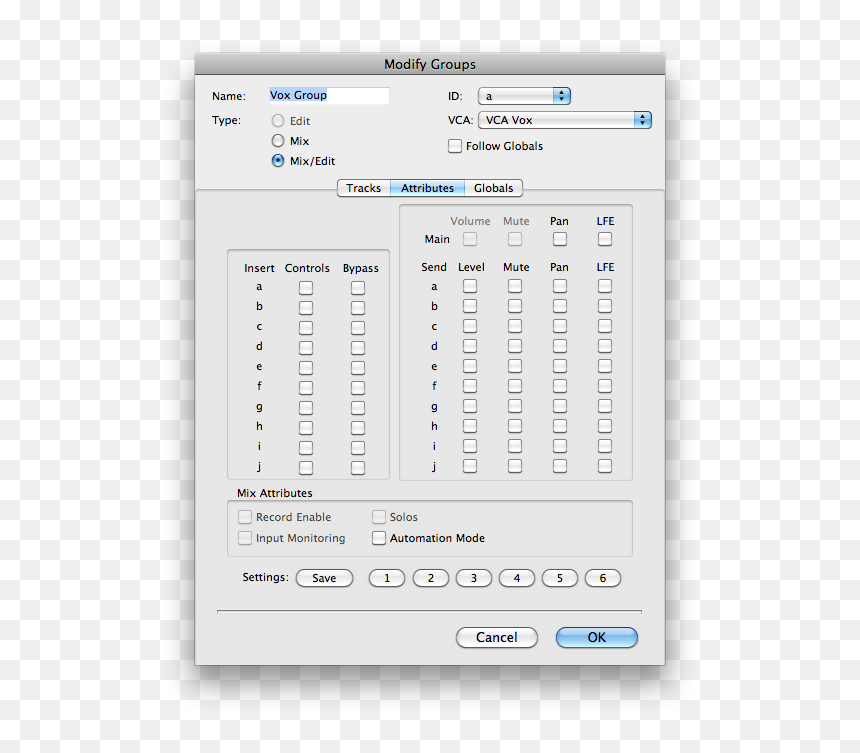This screenshot has width=860, height=753.
Task: Confirm changes with the OK button
Action: (597, 637)
